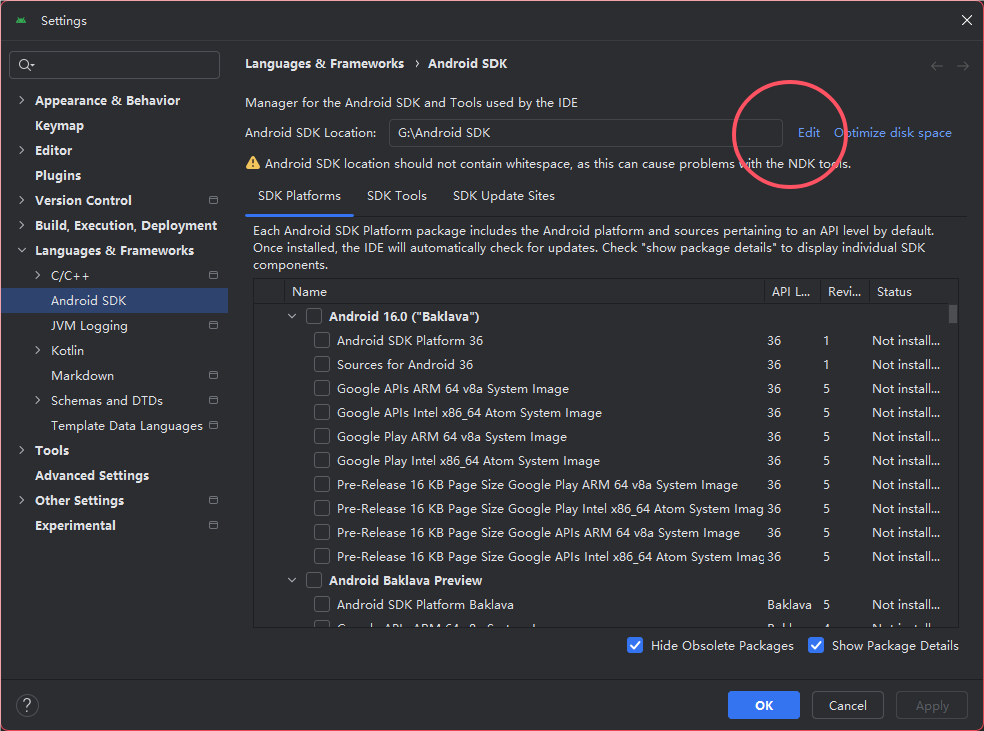Uncheck Hide Obsolete Packages
The height and width of the screenshot is (731, 984).
point(635,645)
